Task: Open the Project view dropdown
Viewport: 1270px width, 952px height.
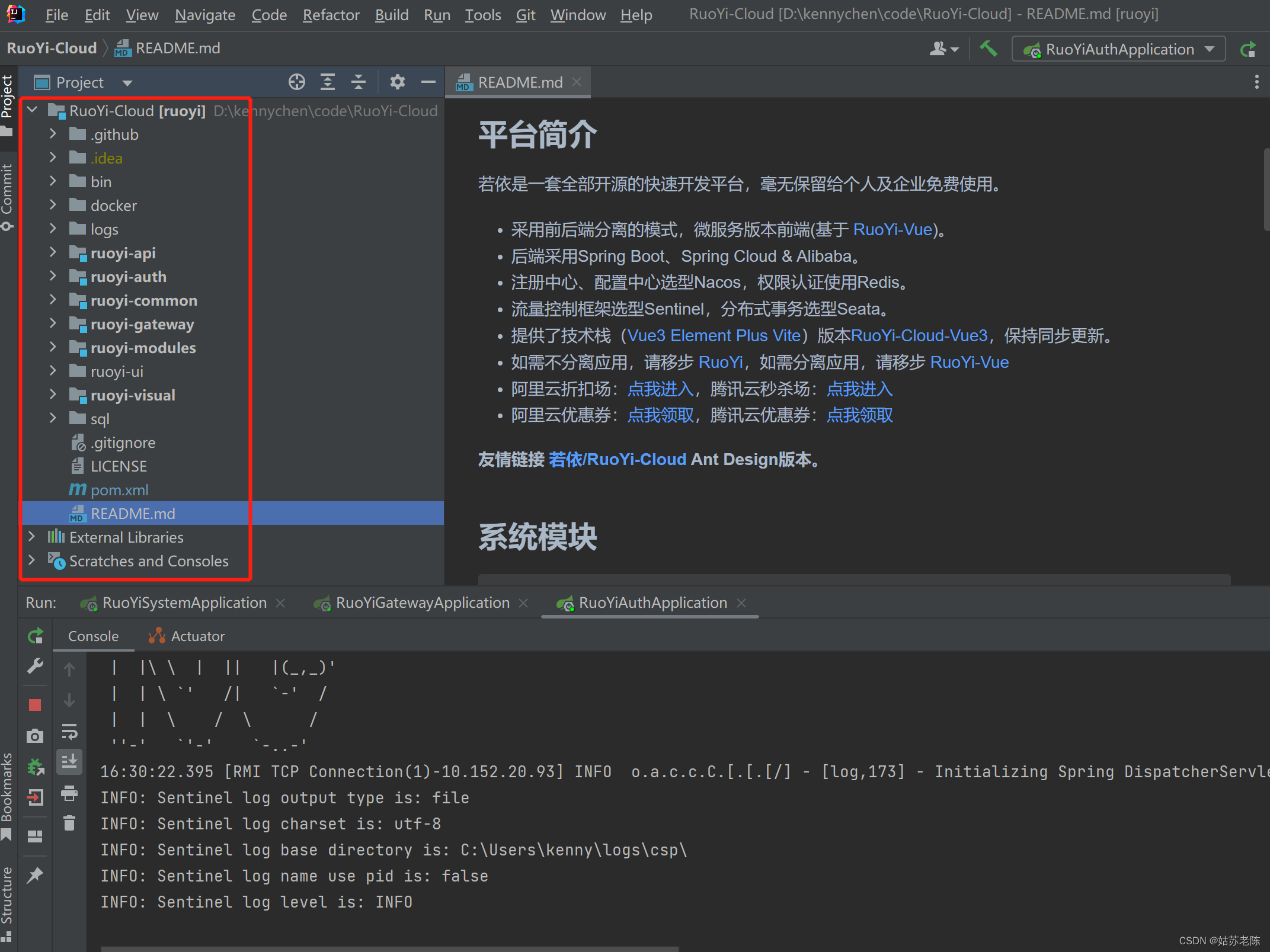Action: [x=127, y=83]
